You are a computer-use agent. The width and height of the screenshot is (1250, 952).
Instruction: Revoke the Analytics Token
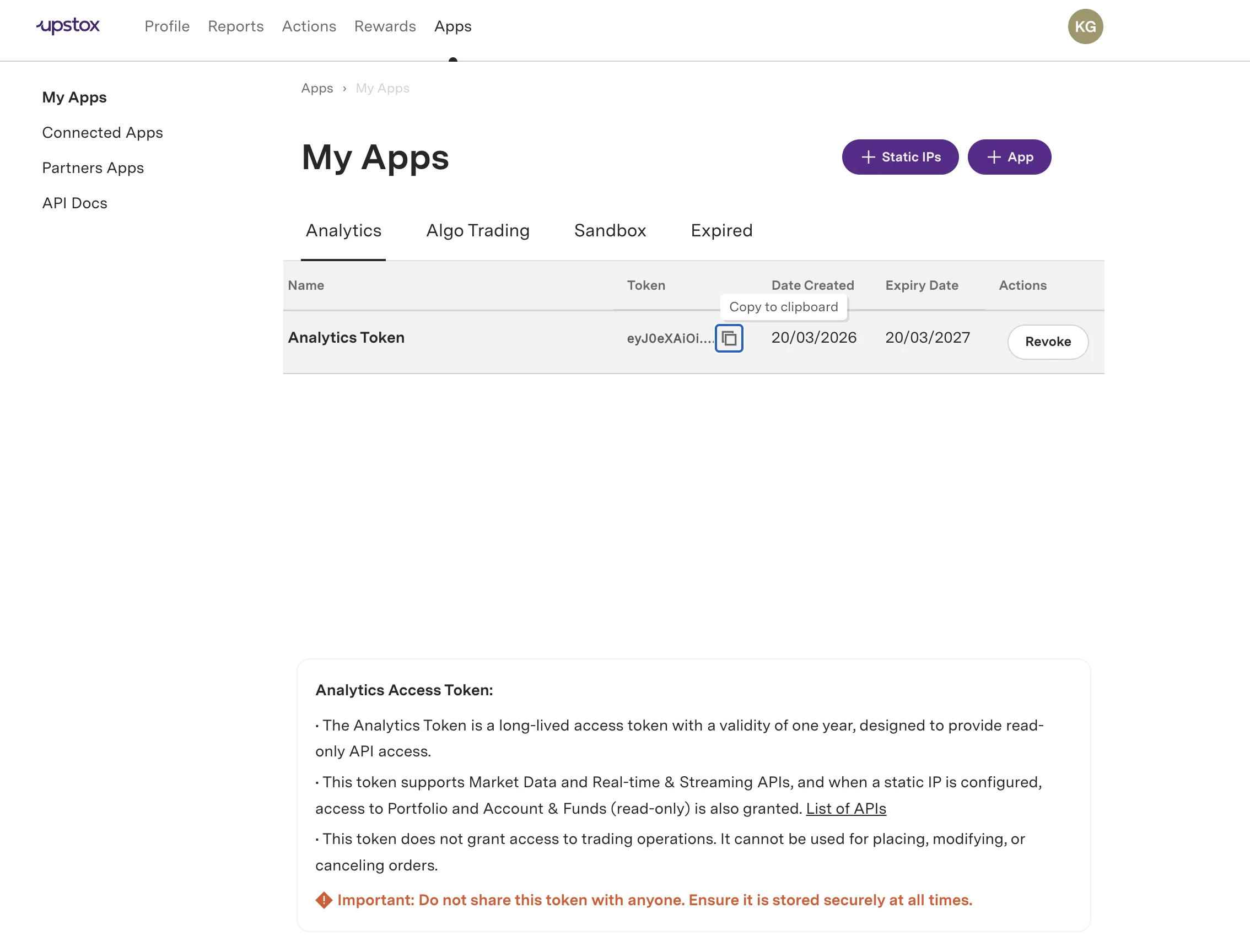[x=1048, y=342]
